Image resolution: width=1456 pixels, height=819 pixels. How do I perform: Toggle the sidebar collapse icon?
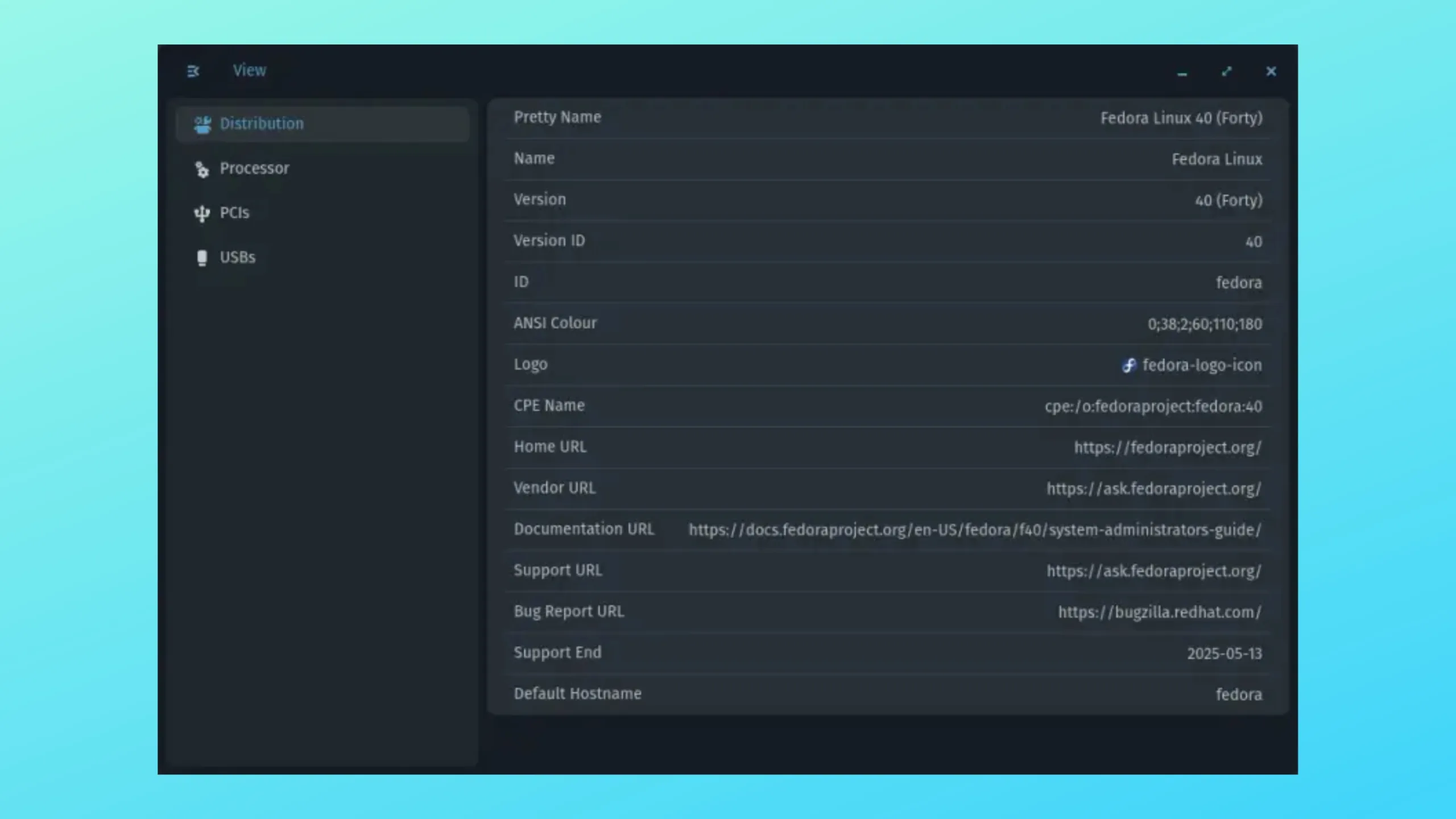click(x=193, y=71)
